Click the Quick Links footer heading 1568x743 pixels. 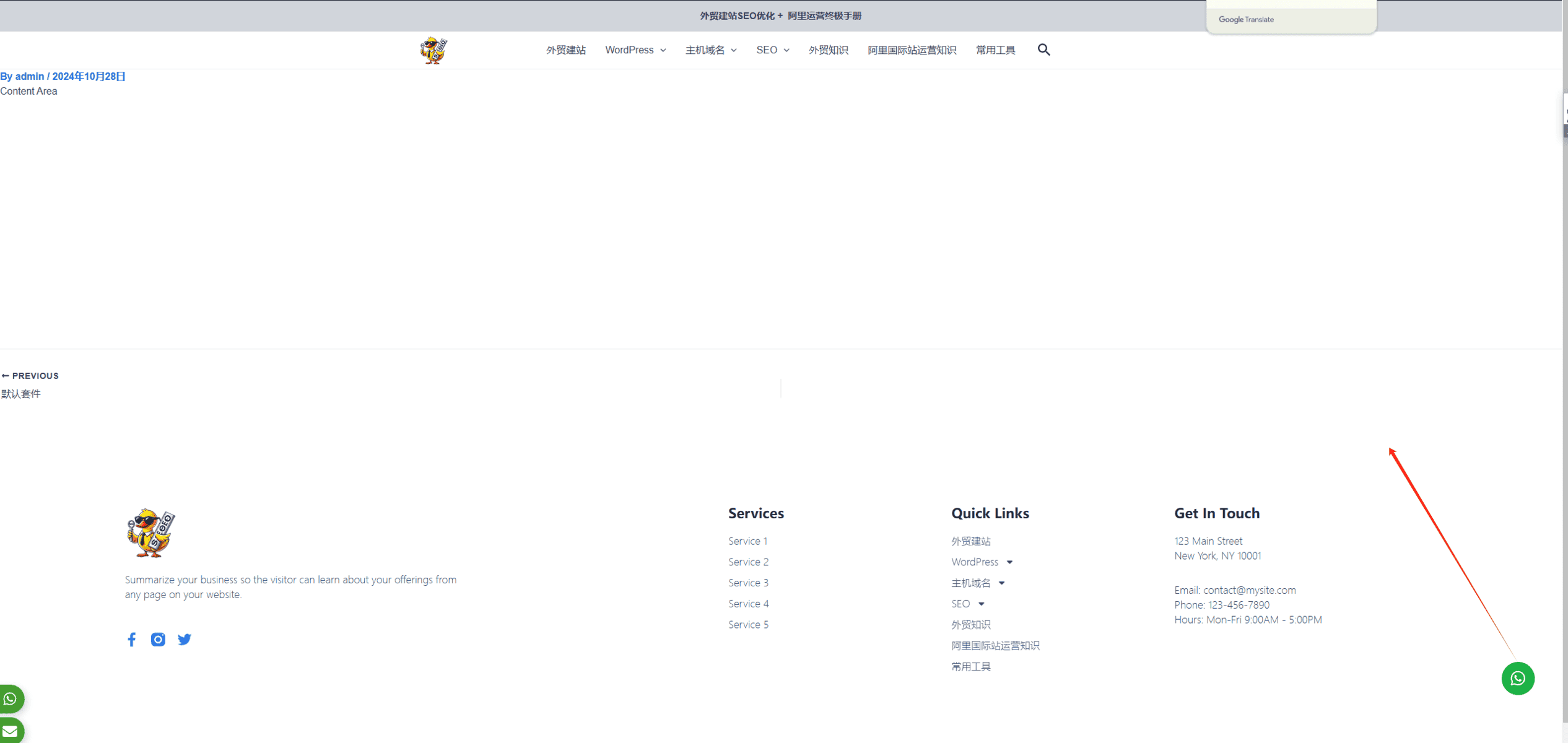[990, 513]
